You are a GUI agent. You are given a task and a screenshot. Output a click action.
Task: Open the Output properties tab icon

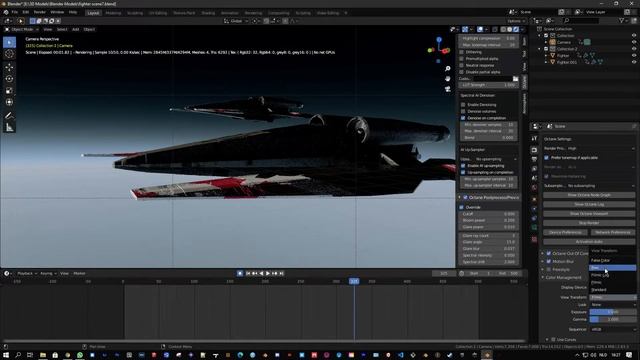tap(534, 159)
